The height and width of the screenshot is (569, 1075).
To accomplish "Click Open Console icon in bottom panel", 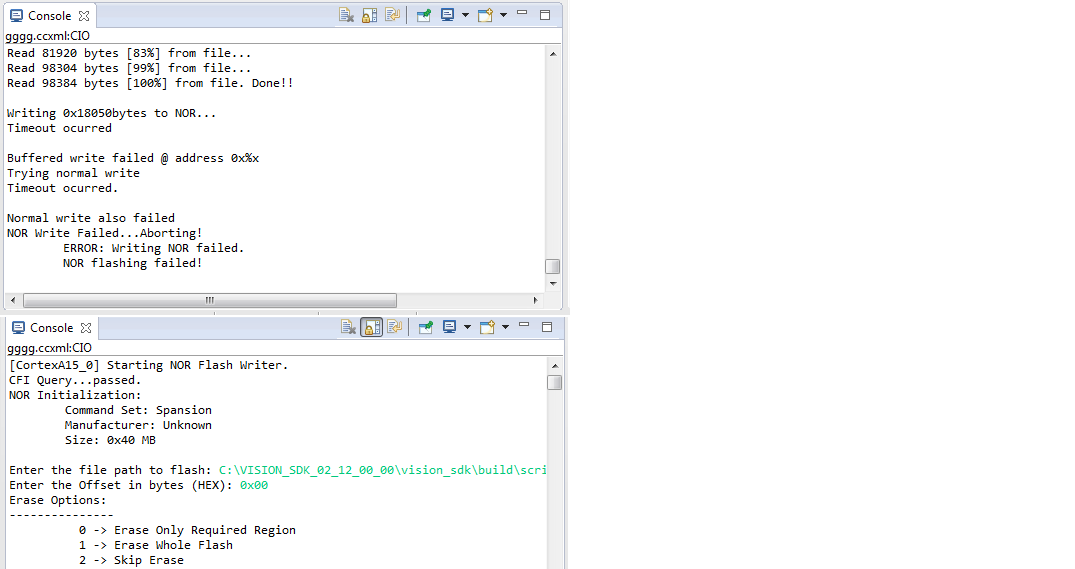I will tap(487, 327).
